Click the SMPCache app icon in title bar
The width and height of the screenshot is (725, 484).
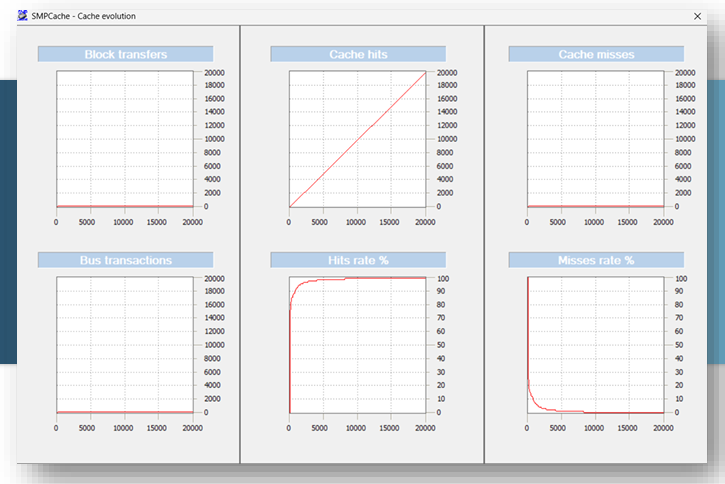point(22,16)
